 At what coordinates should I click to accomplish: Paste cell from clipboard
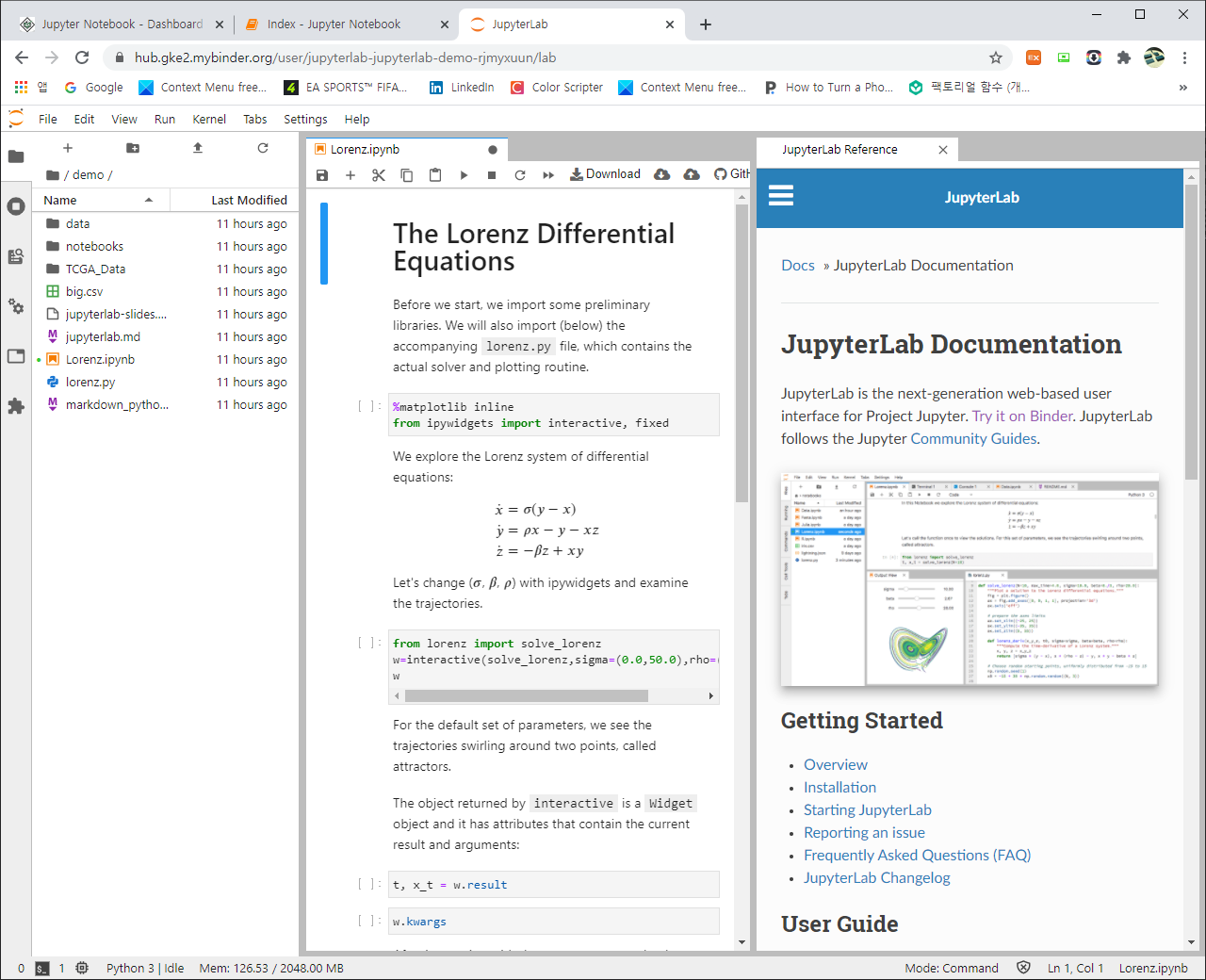tap(435, 175)
